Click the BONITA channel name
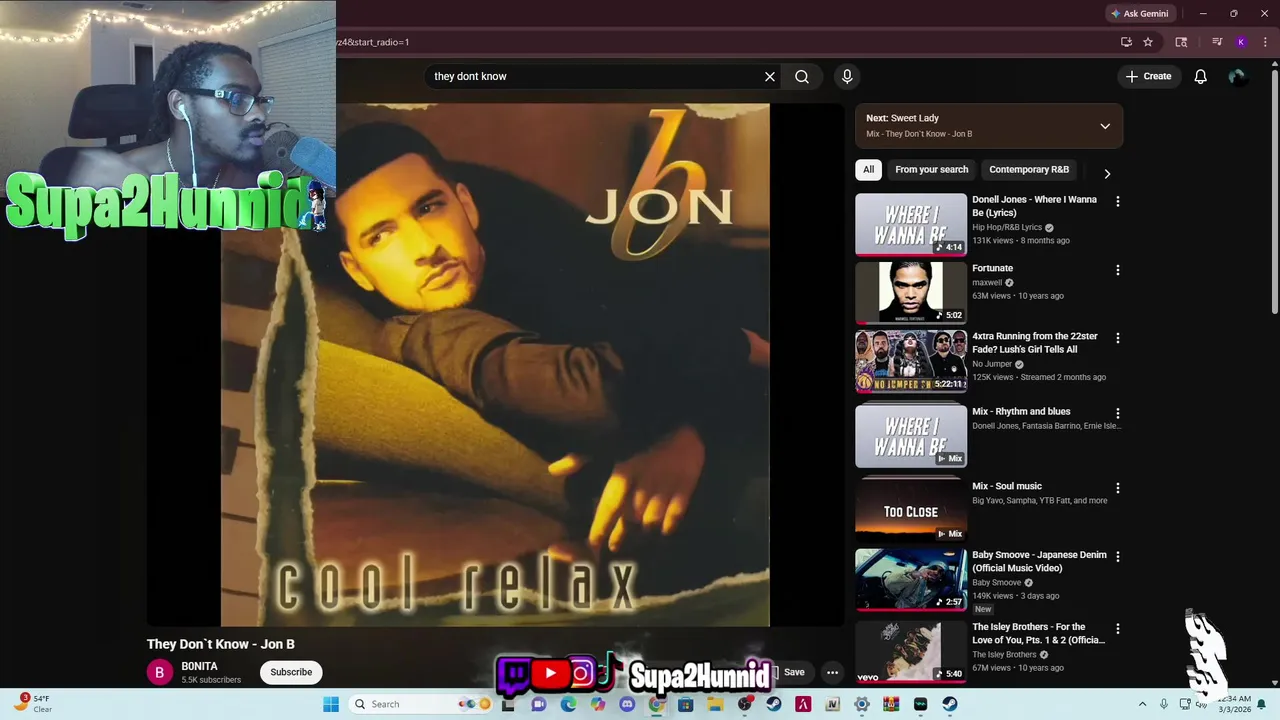 [199, 667]
